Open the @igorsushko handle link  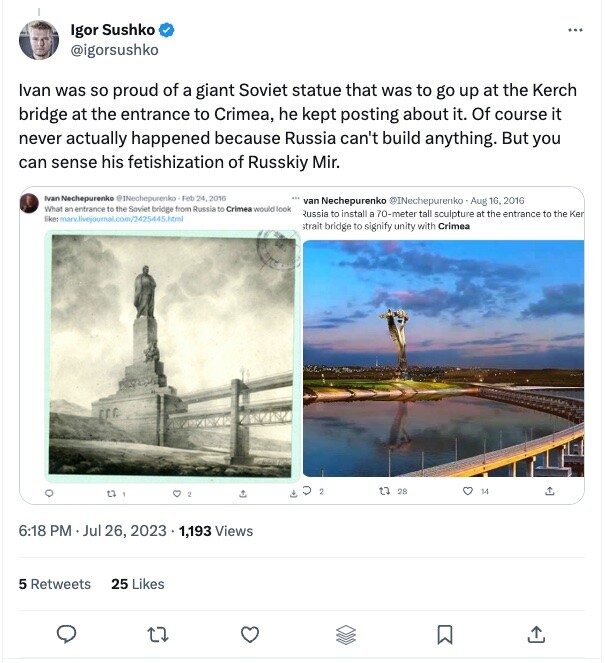coord(115,49)
